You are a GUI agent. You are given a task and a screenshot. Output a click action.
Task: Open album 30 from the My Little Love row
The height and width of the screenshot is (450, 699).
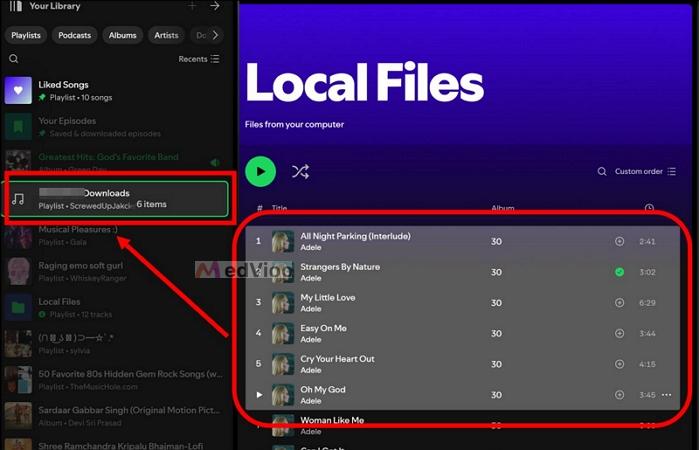point(496,303)
